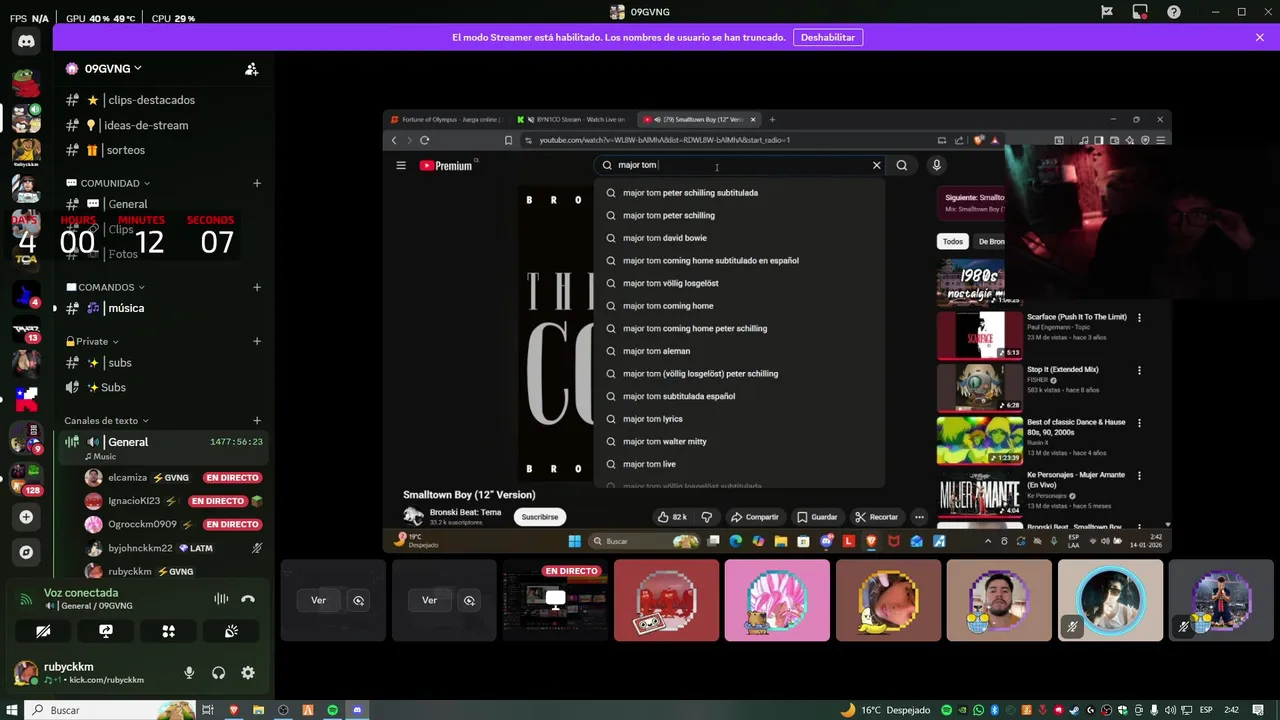Toggle noise suppression waveform icon
The height and width of the screenshot is (720, 1280).
point(220,599)
